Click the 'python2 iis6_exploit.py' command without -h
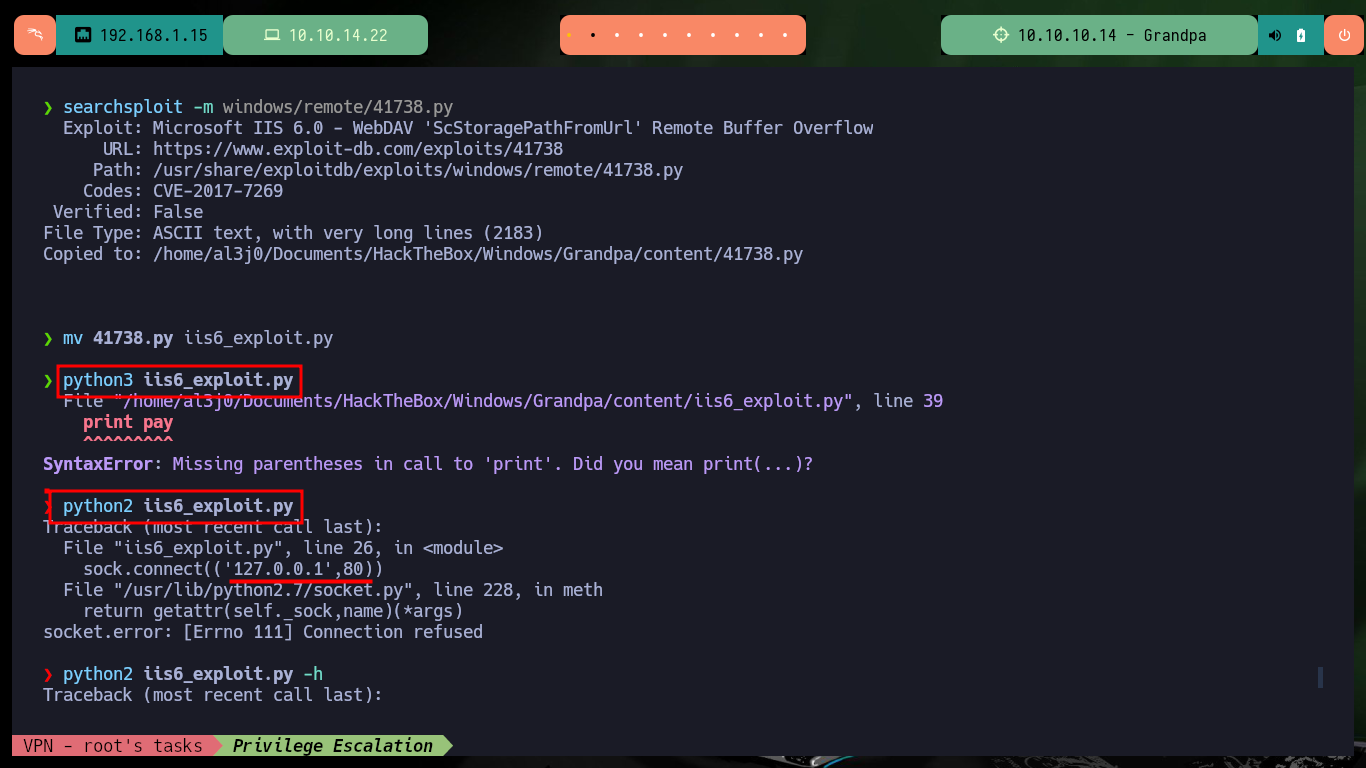 click(x=178, y=506)
